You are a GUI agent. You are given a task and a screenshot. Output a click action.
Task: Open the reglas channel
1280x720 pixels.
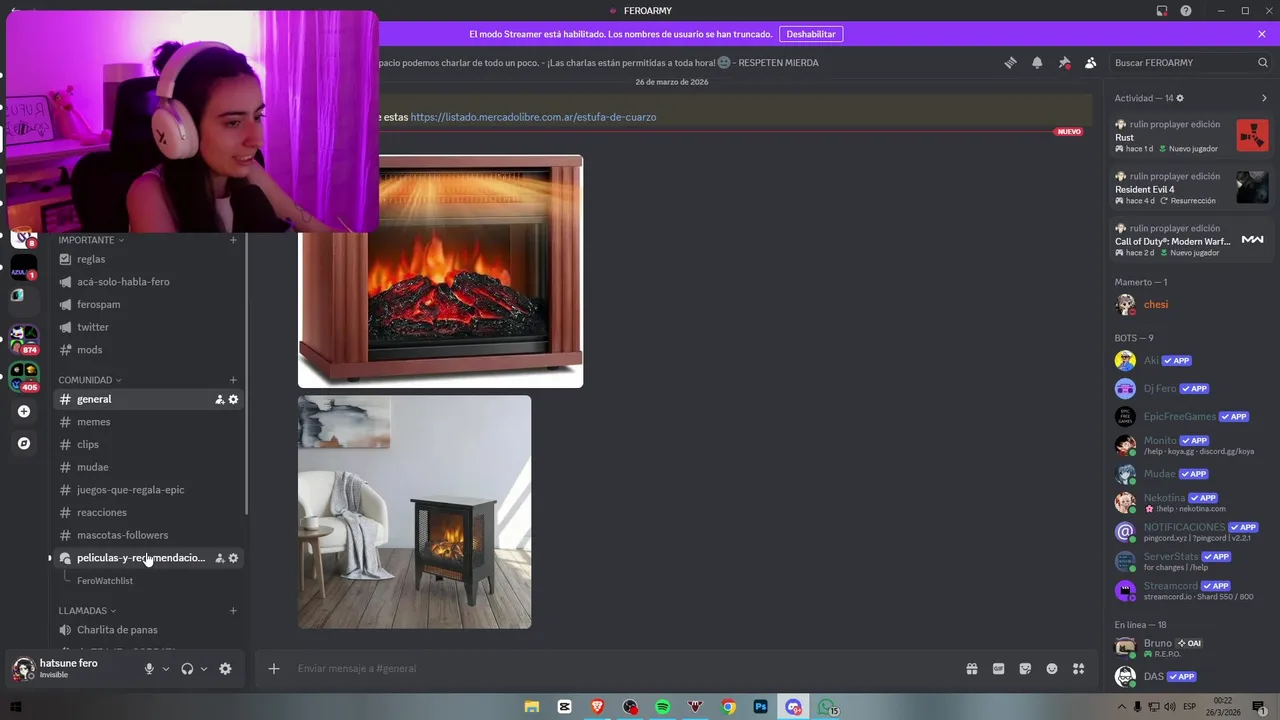(x=148, y=259)
